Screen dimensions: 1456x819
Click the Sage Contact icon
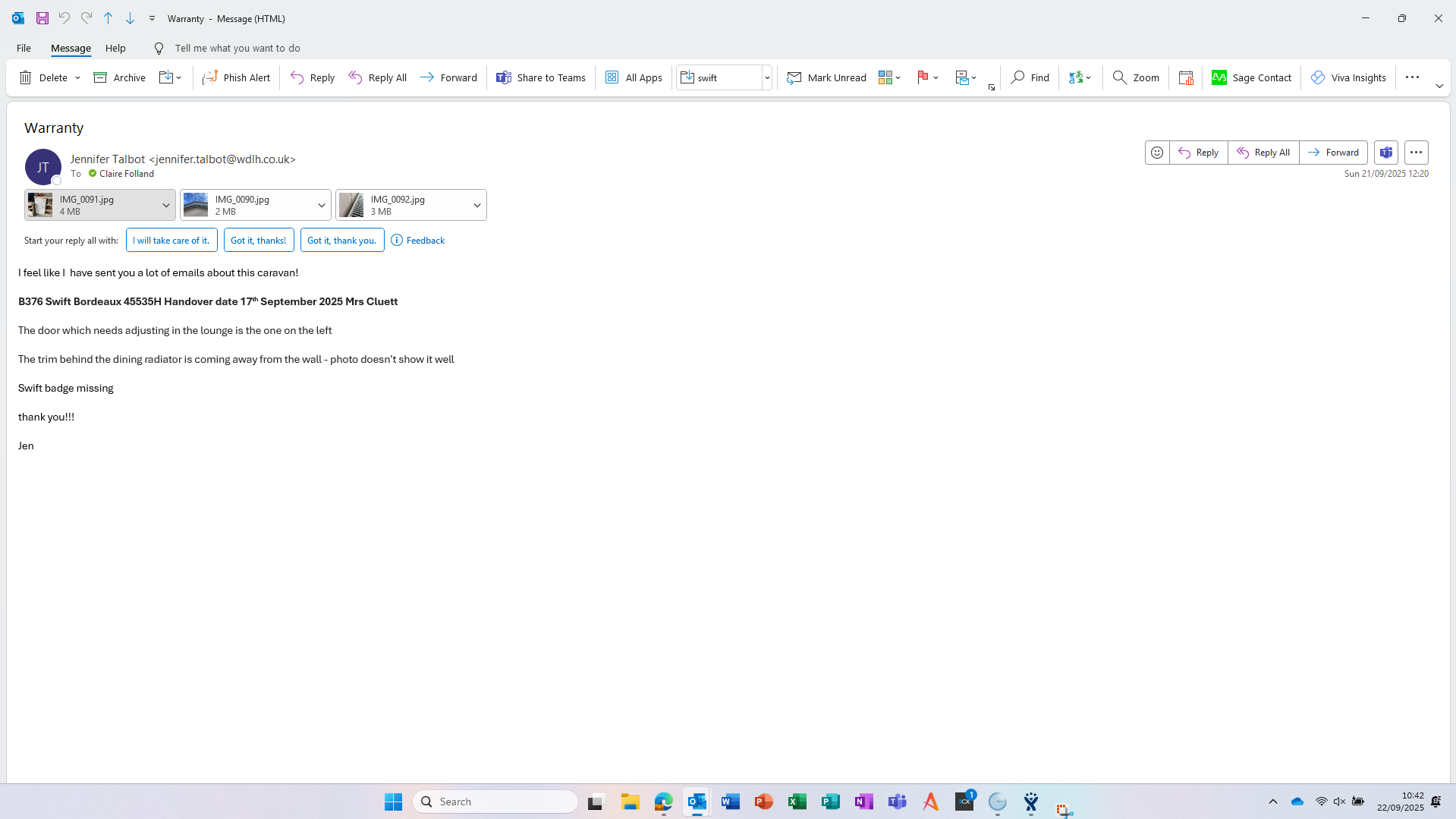coord(1219,77)
